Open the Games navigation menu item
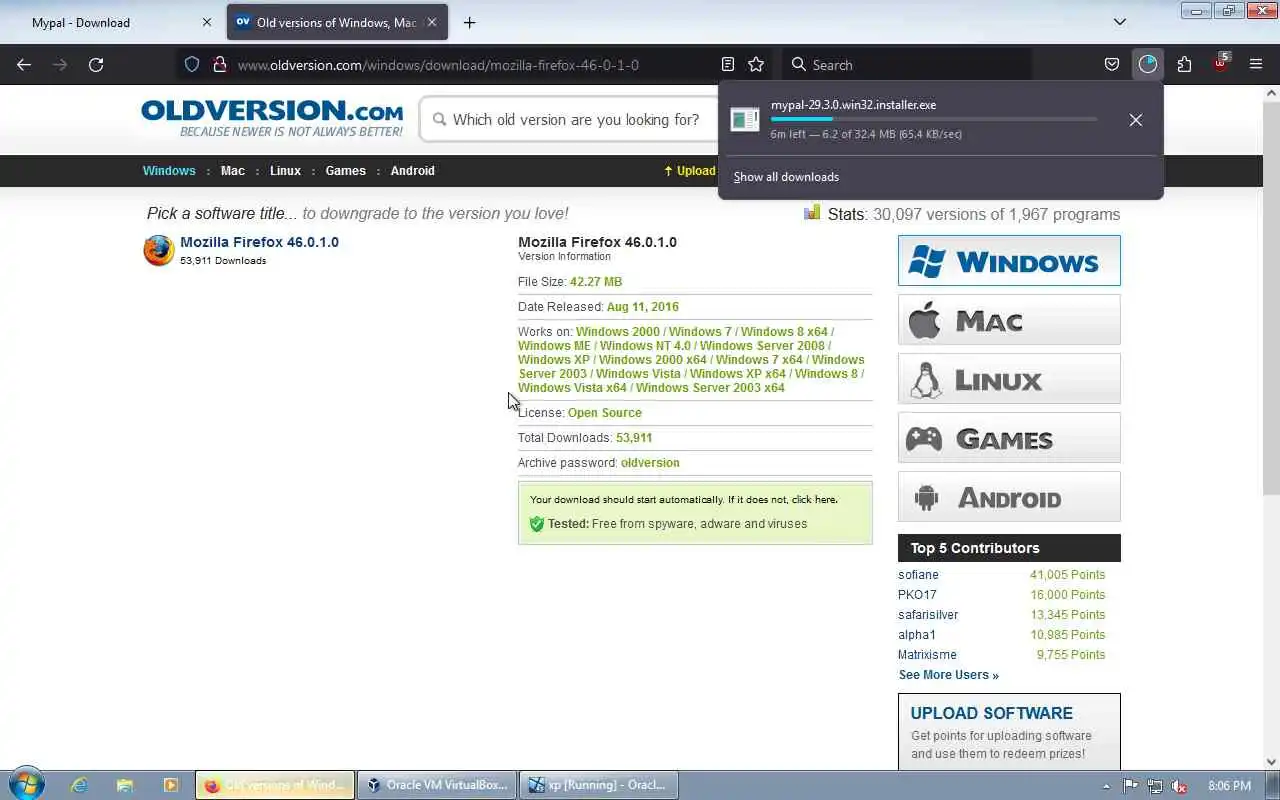The width and height of the screenshot is (1280, 800). pos(346,171)
